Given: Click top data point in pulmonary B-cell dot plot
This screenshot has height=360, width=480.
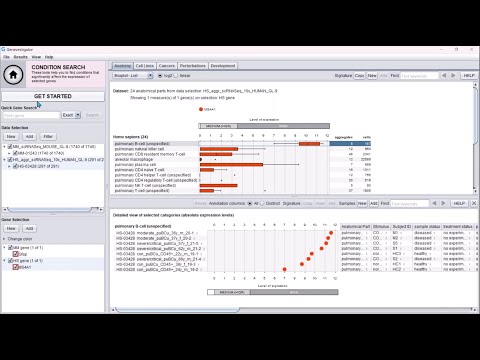Looking at the screenshot, I should [x=331, y=233].
